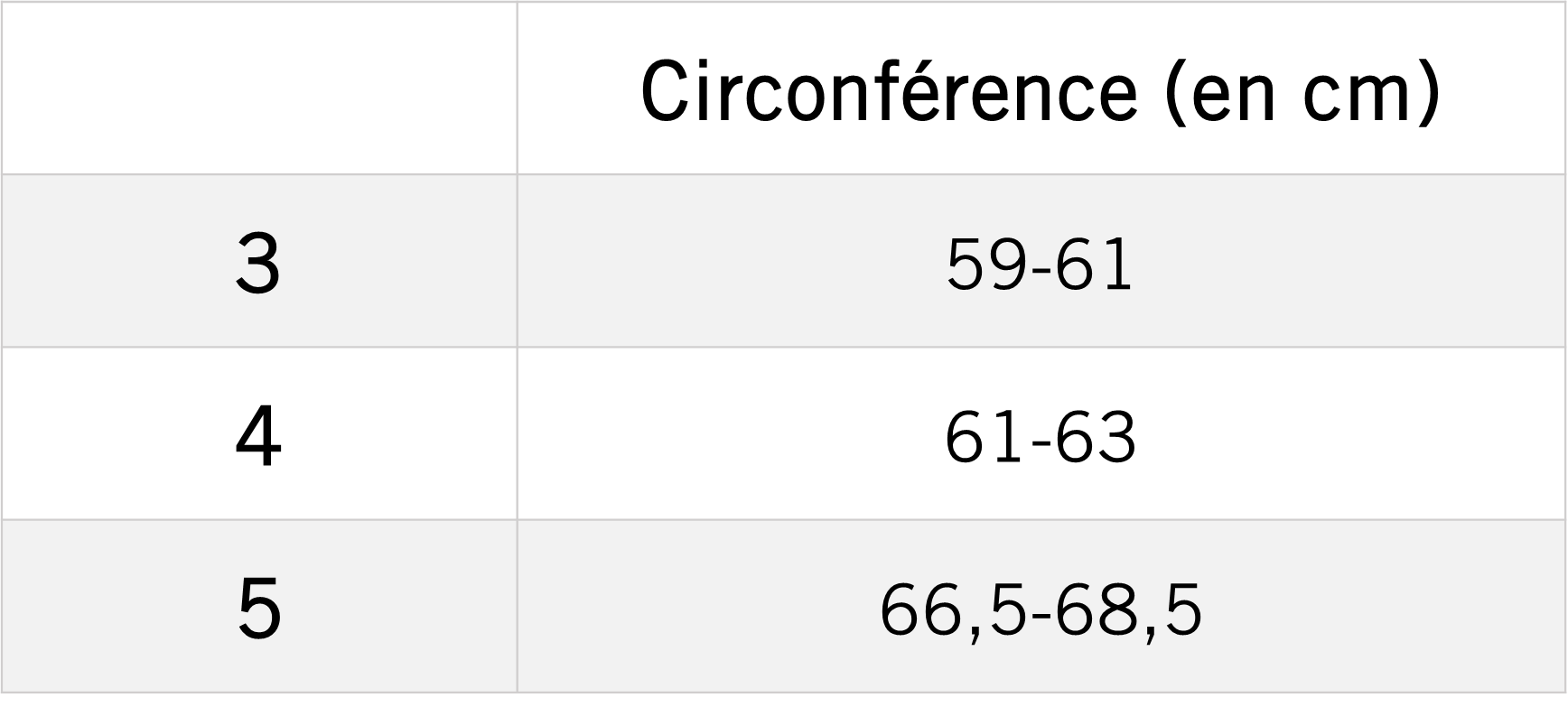Click the (en cm) unit text

point(1302,92)
